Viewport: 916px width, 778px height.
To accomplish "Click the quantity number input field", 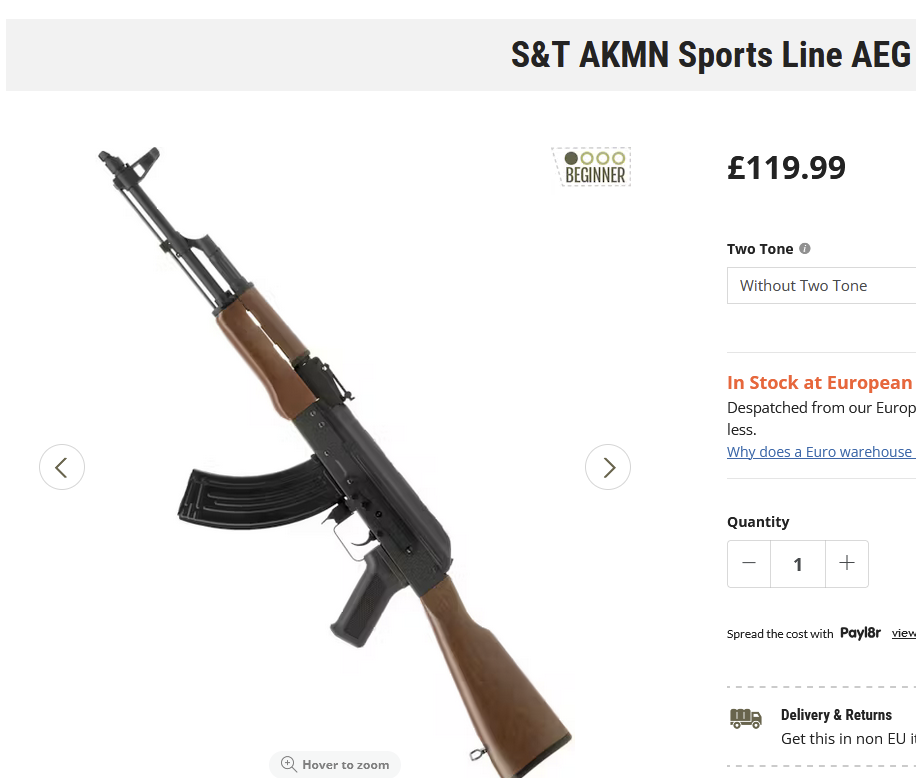I will [x=798, y=564].
